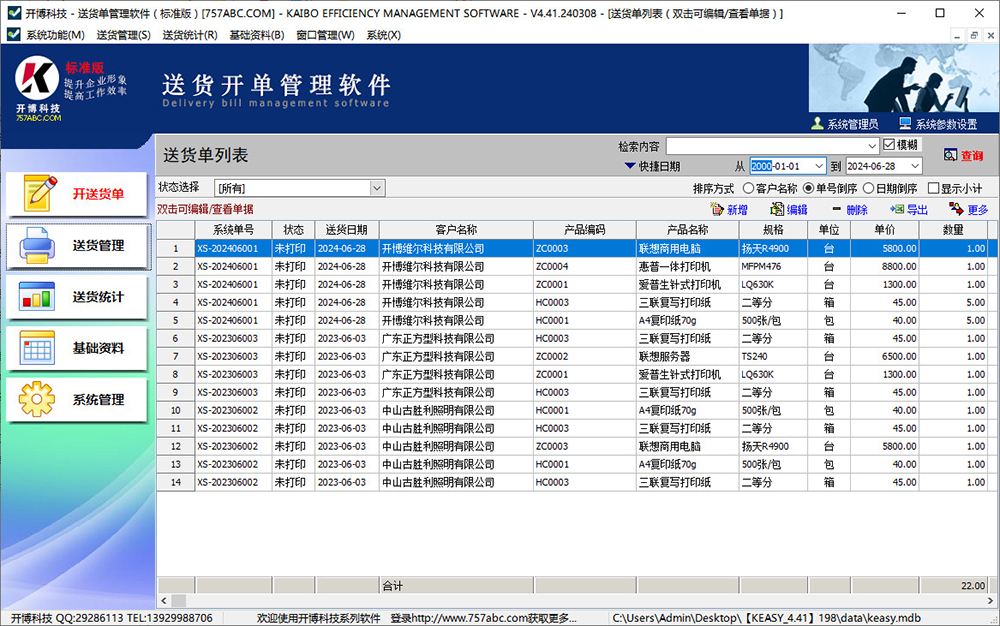Click the 开送货单 sidebar button label
Viewport: 1000px width, 626px height.
click(98, 194)
